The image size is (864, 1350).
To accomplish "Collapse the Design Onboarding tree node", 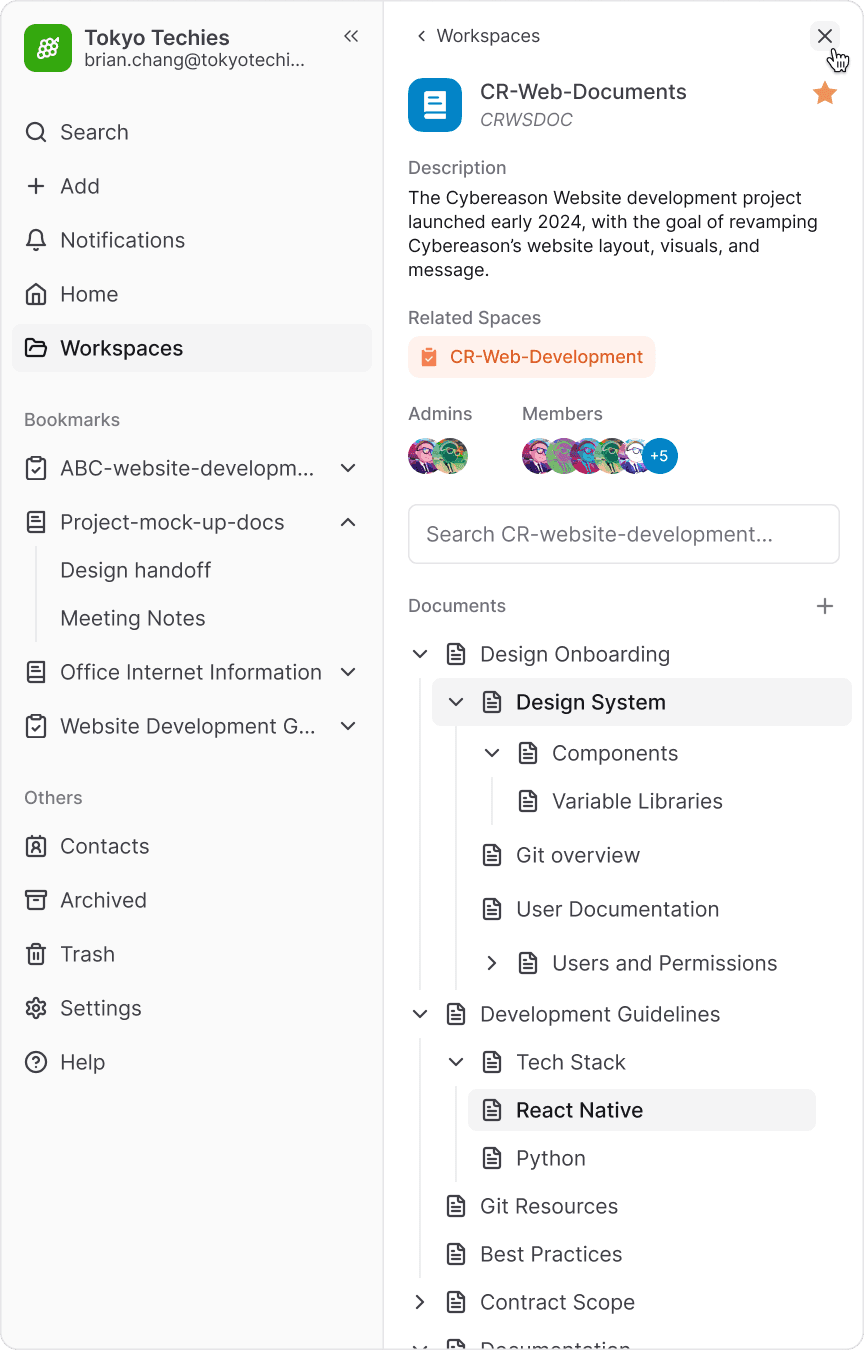I will click(x=420, y=654).
